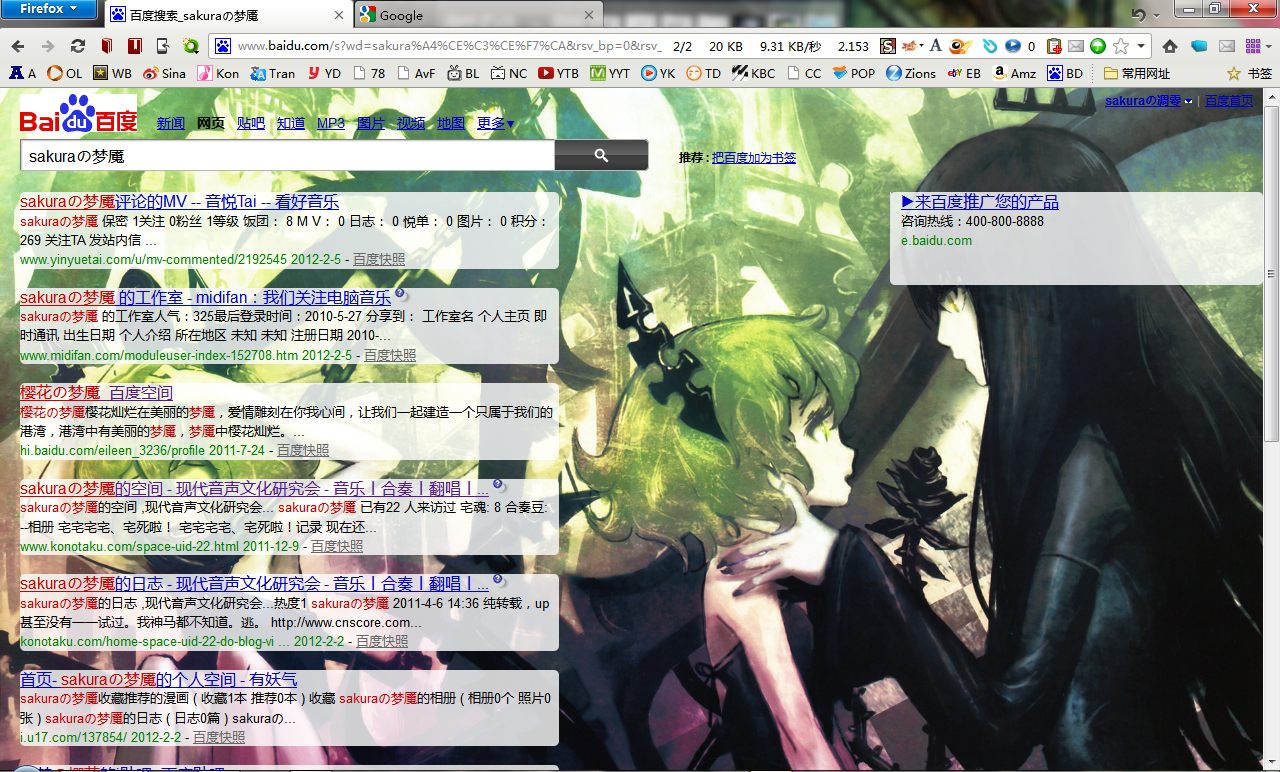Open the 来百度推广您的产品 ad link
The width and height of the screenshot is (1280, 772).
[x=980, y=202]
